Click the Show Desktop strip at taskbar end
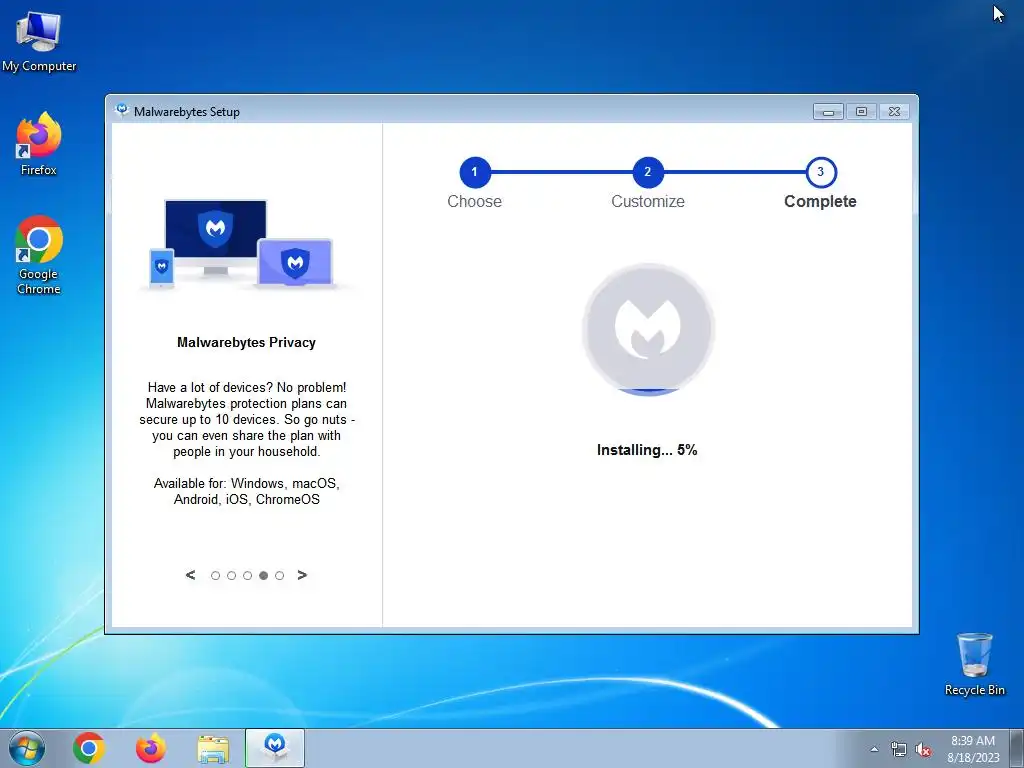Image resolution: width=1024 pixels, height=768 pixels. (x=1017, y=748)
